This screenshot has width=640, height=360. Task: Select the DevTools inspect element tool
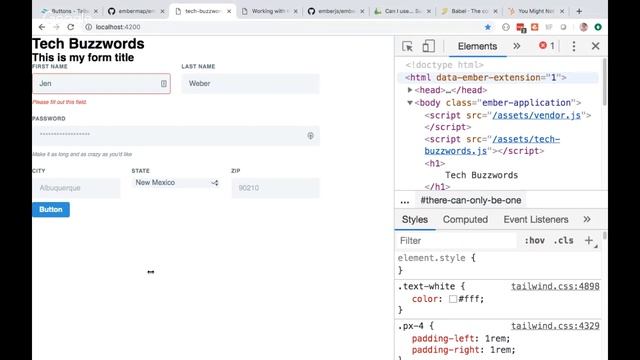pyautogui.click(x=407, y=46)
